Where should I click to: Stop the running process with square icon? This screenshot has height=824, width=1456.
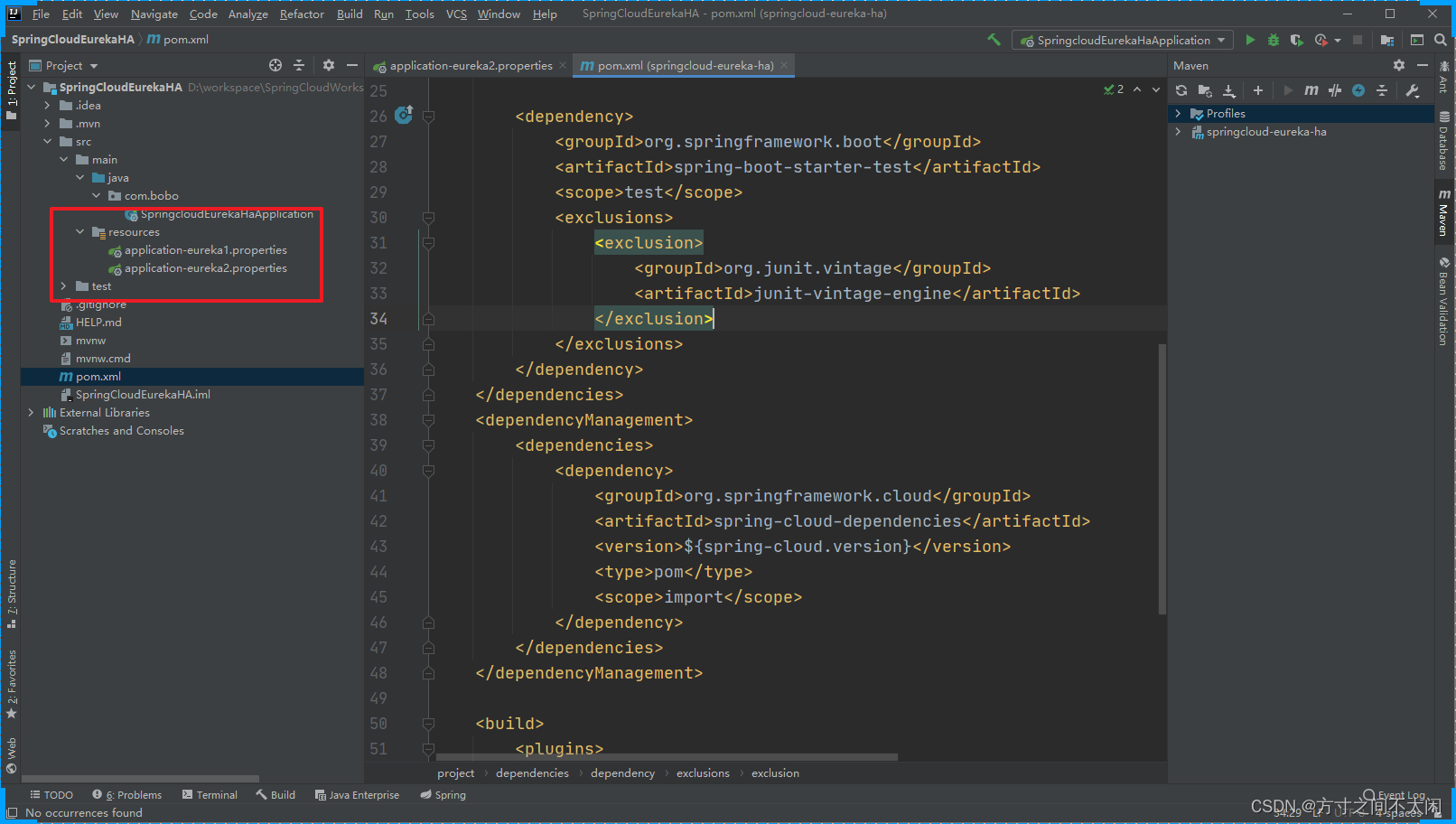pos(1357,40)
